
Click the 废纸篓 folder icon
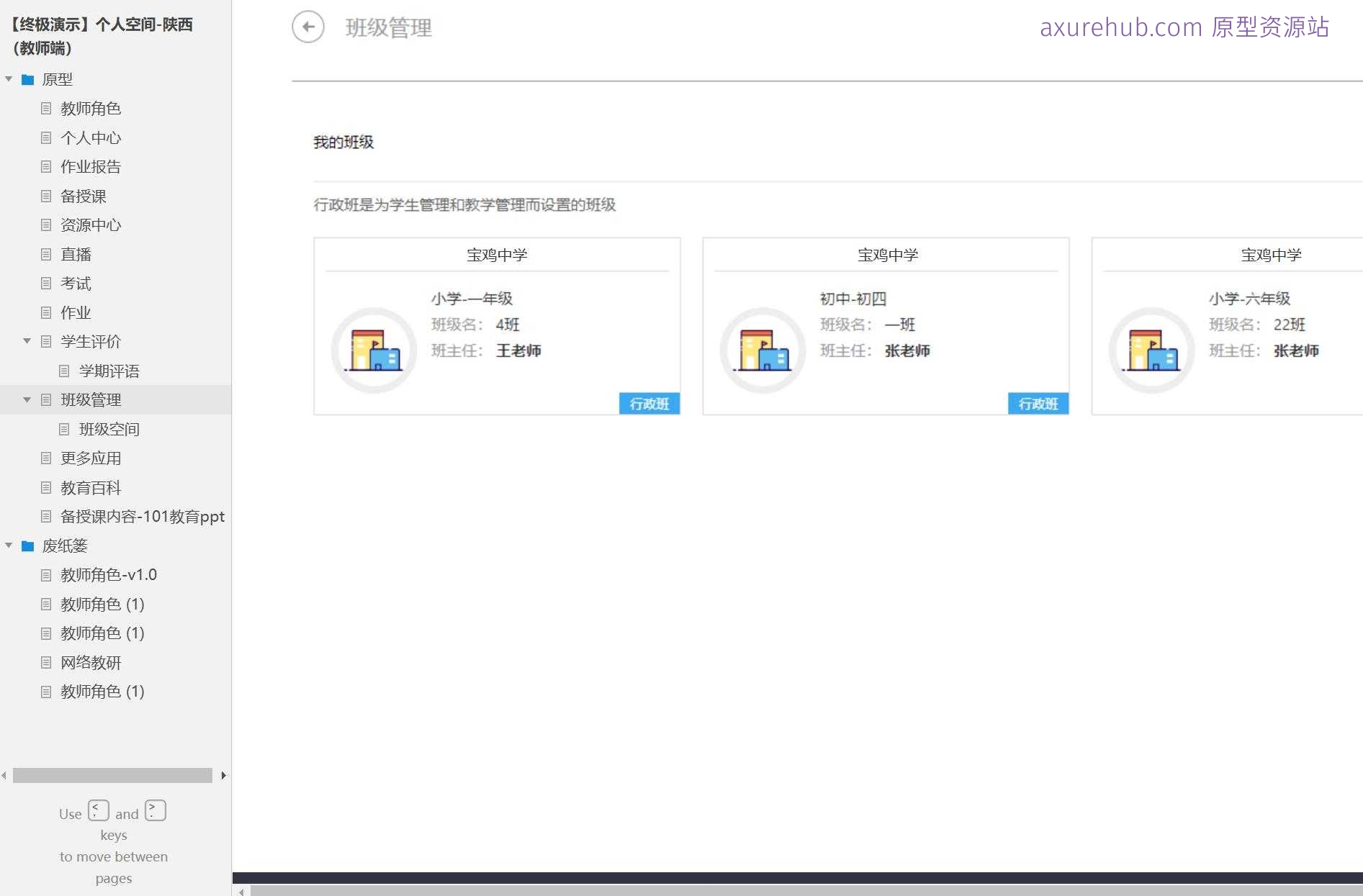coord(28,546)
